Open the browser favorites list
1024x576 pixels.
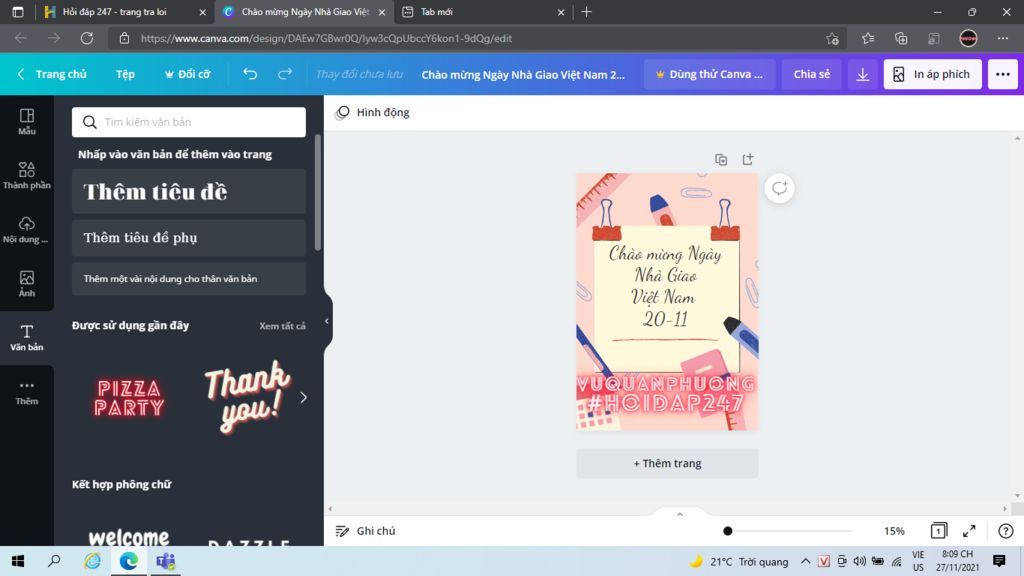coord(867,39)
